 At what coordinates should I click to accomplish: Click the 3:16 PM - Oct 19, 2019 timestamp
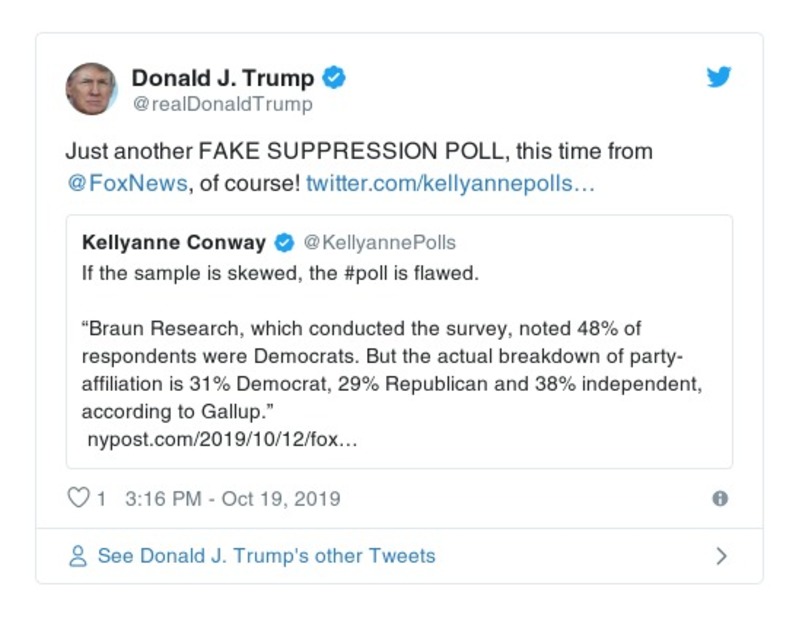tap(232, 499)
